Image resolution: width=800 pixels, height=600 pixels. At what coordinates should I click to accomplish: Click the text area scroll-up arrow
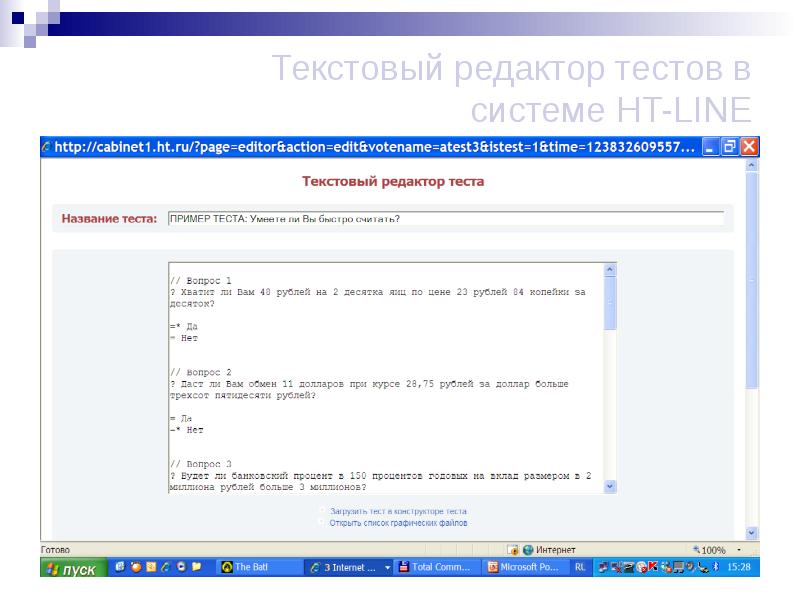click(610, 269)
